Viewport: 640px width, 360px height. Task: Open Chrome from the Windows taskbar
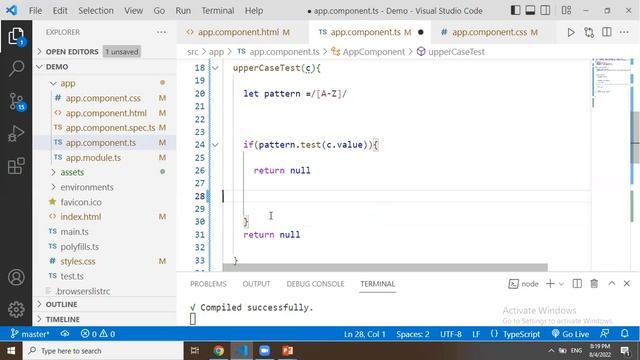pyautogui.click(x=218, y=351)
